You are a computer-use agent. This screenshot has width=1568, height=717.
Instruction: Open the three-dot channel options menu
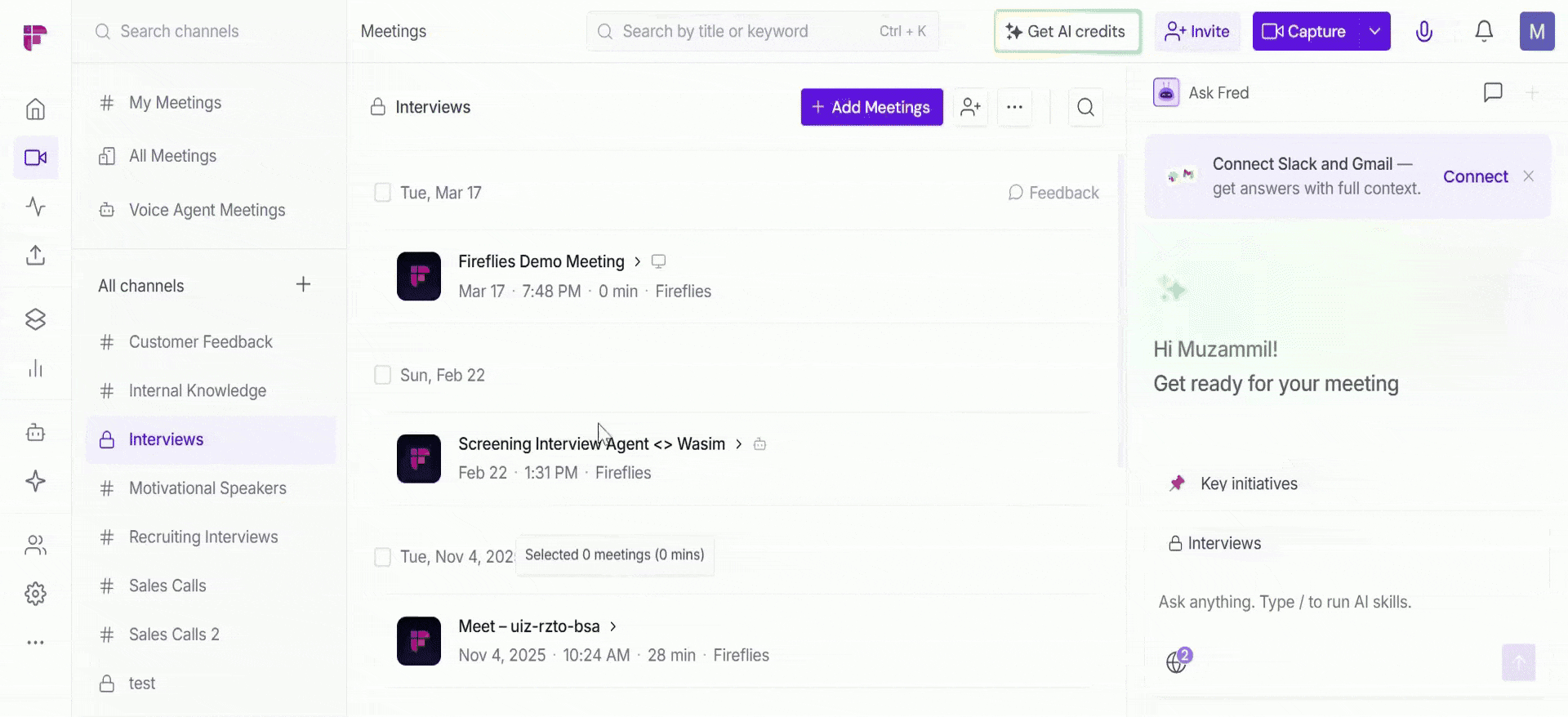click(1014, 107)
